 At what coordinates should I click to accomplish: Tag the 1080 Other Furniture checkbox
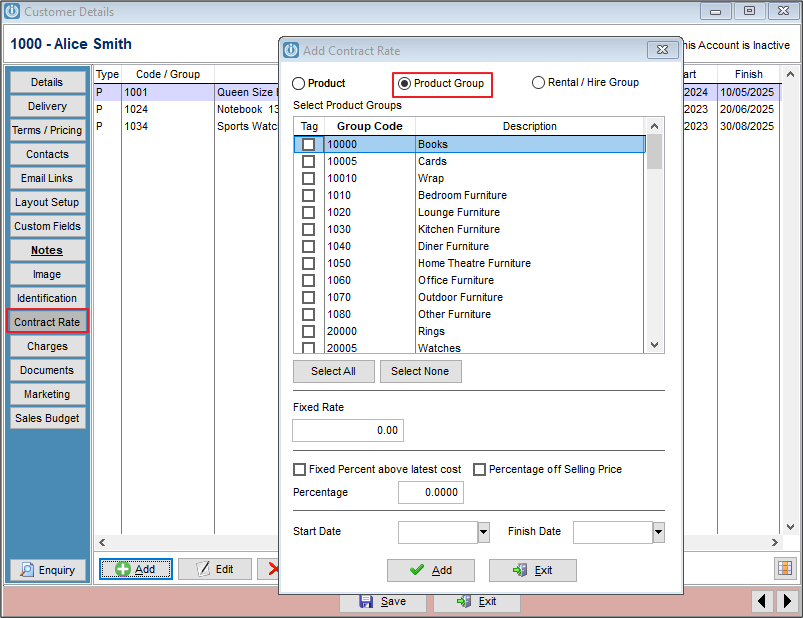pyautogui.click(x=308, y=314)
